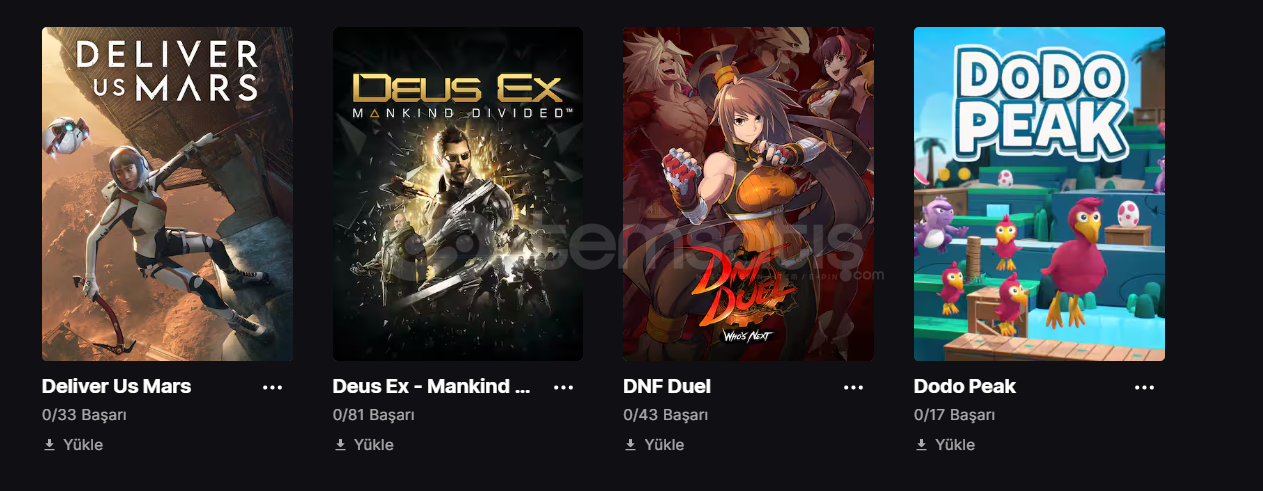Open the DNF Duel cover thumbnail
This screenshot has height=491, width=1263.
(748, 194)
